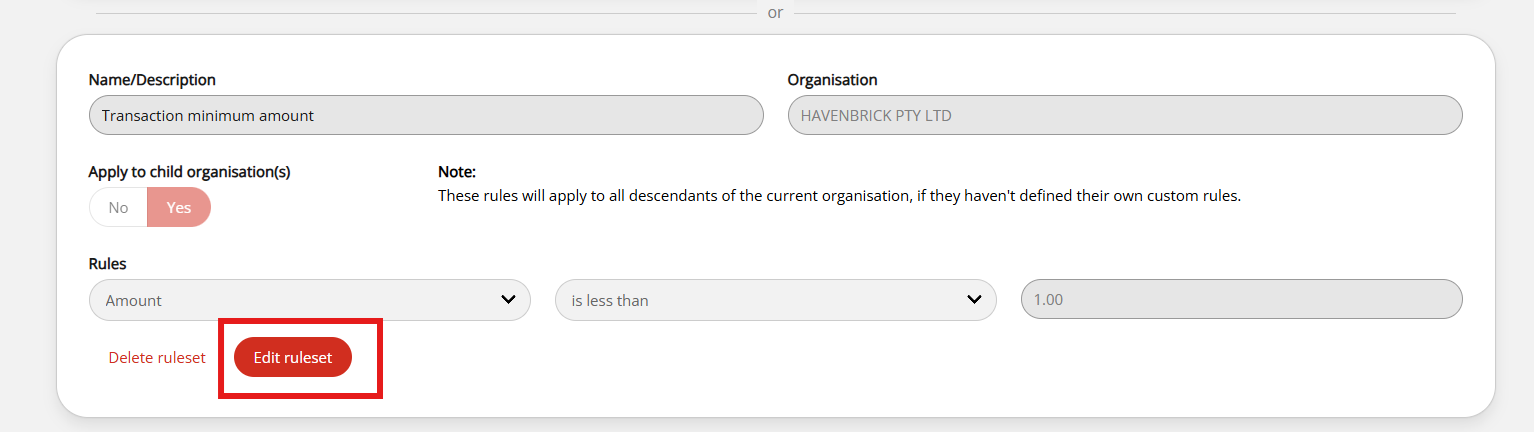1534x432 pixels.
Task: Click the Rules section label
Action: 108,264
